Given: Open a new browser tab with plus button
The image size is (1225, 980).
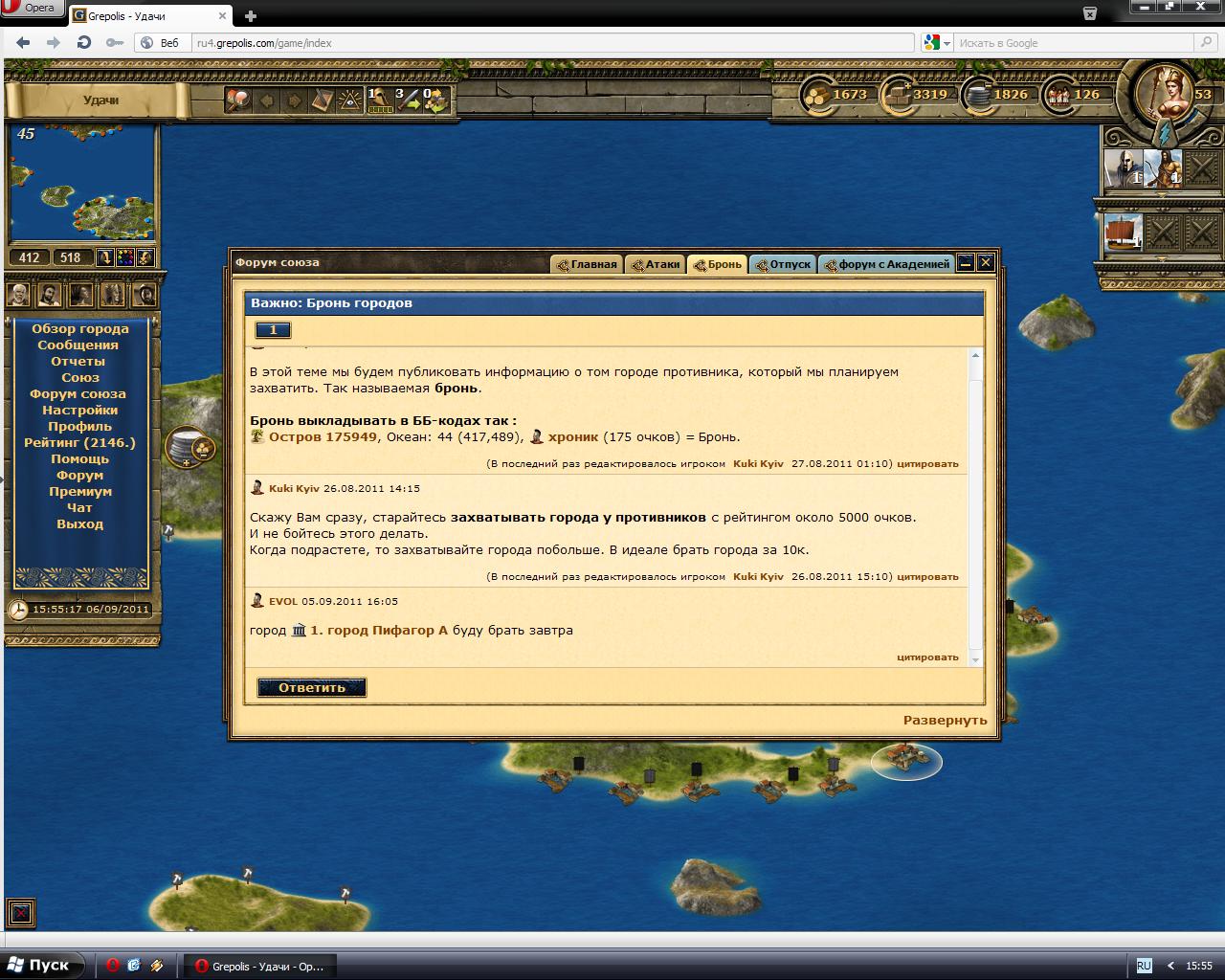Looking at the screenshot, I should [x=251, y=15].
